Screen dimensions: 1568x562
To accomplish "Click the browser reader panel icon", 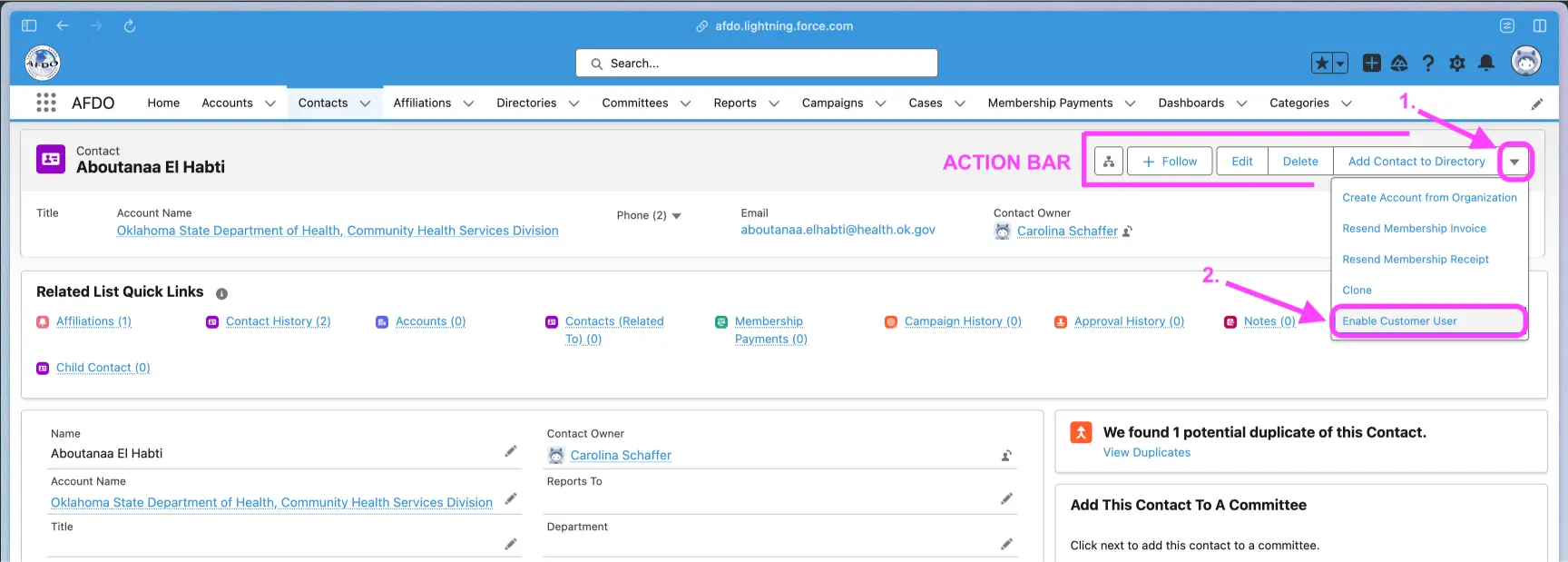I will [x=1507, y=25].
